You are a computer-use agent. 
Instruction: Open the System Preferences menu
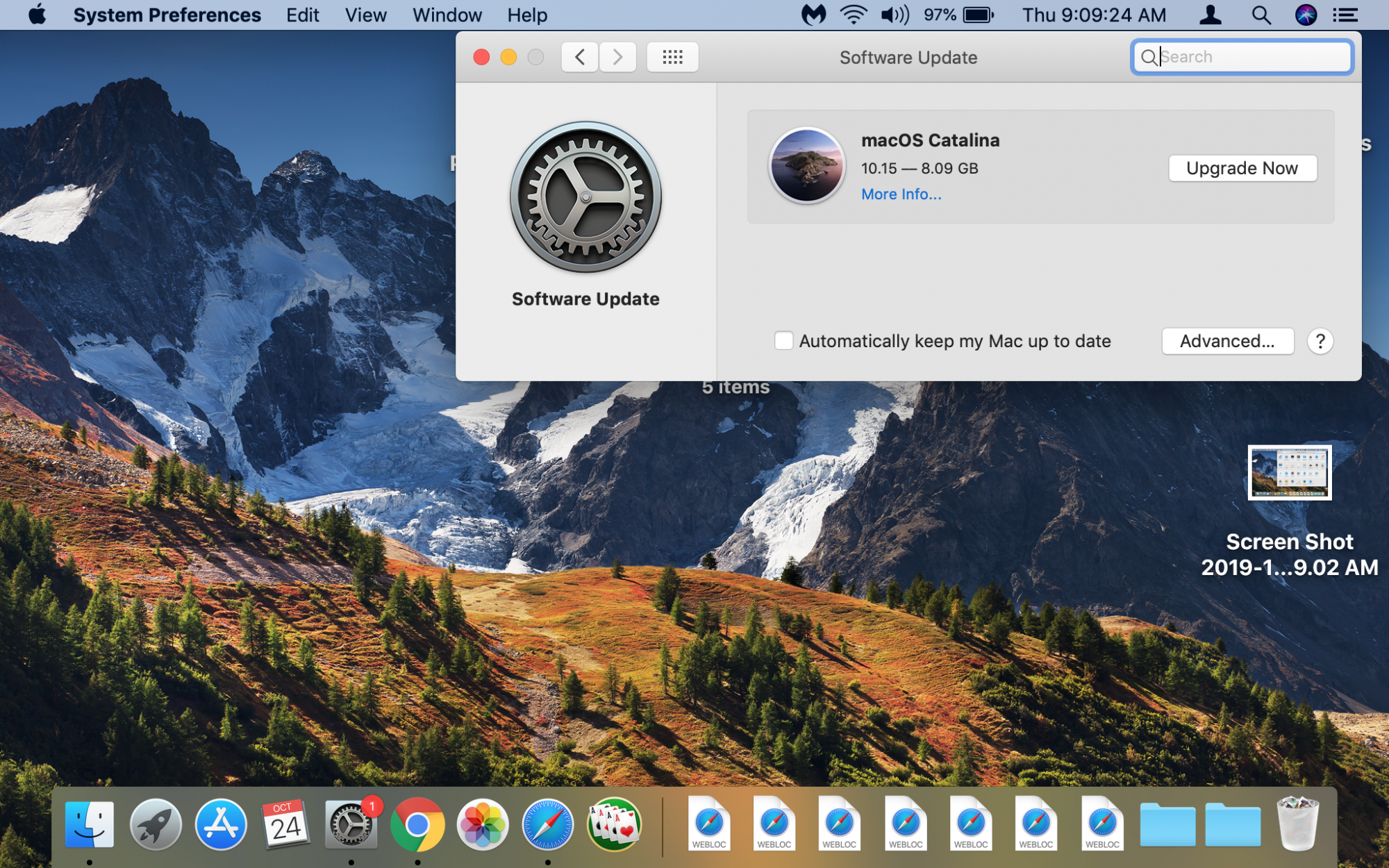(167, 15)
